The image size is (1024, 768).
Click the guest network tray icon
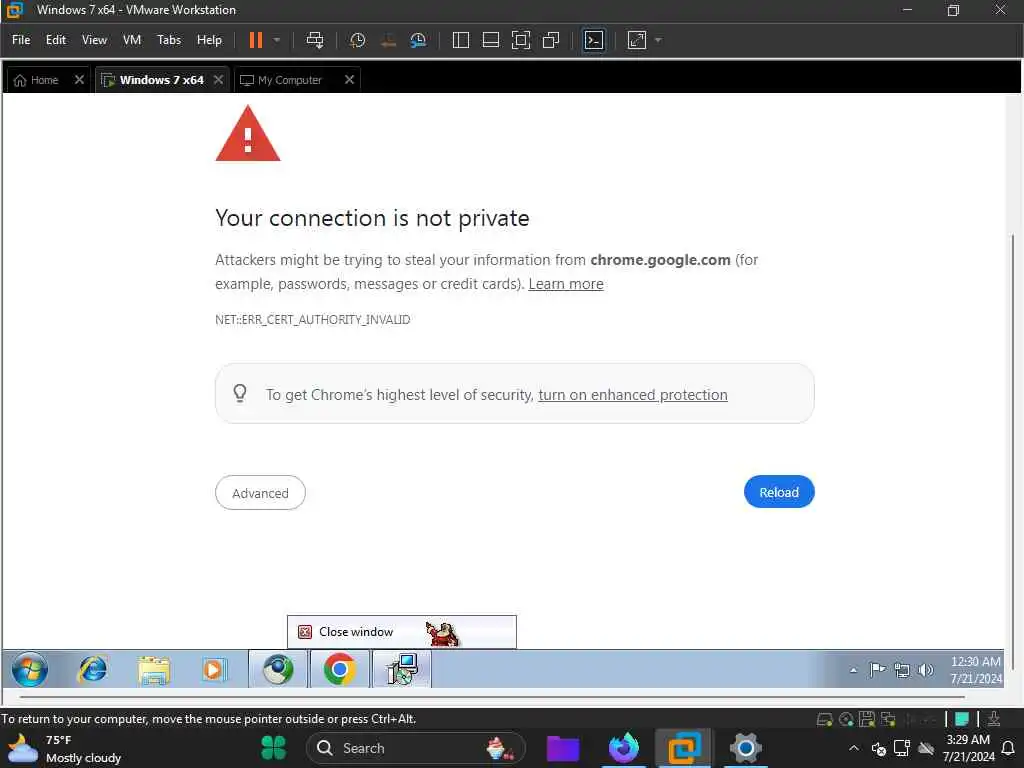point(902,670)
